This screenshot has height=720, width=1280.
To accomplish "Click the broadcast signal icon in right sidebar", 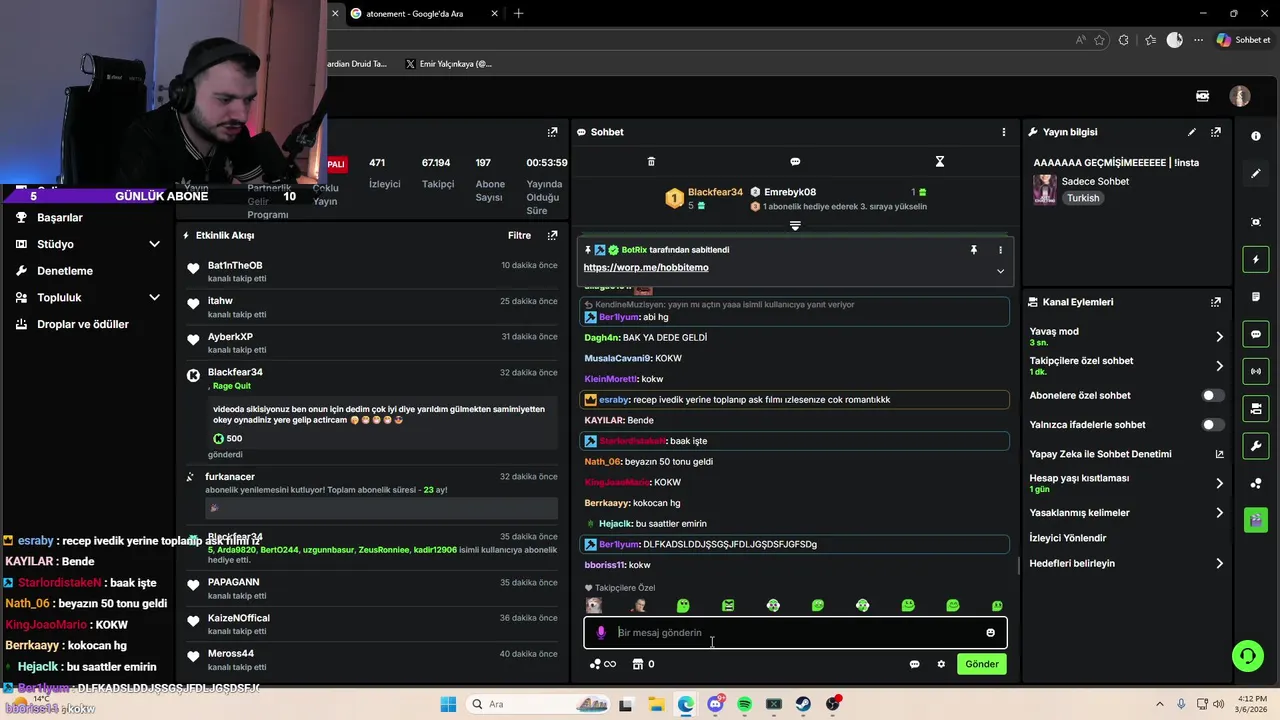I will [x=1256, y=371].
